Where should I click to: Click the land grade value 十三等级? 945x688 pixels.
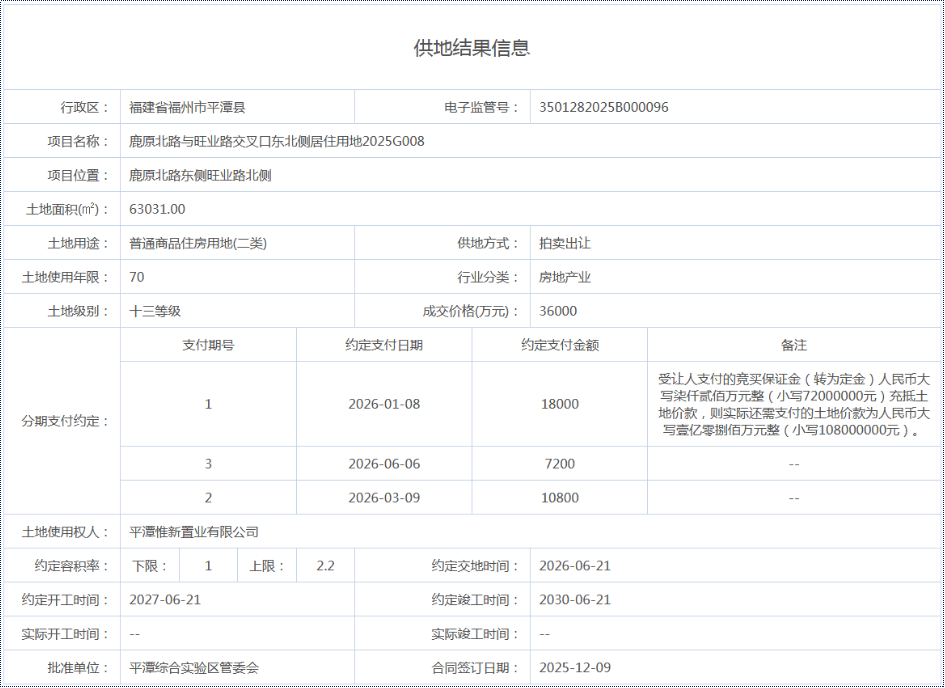coord(155,311)
